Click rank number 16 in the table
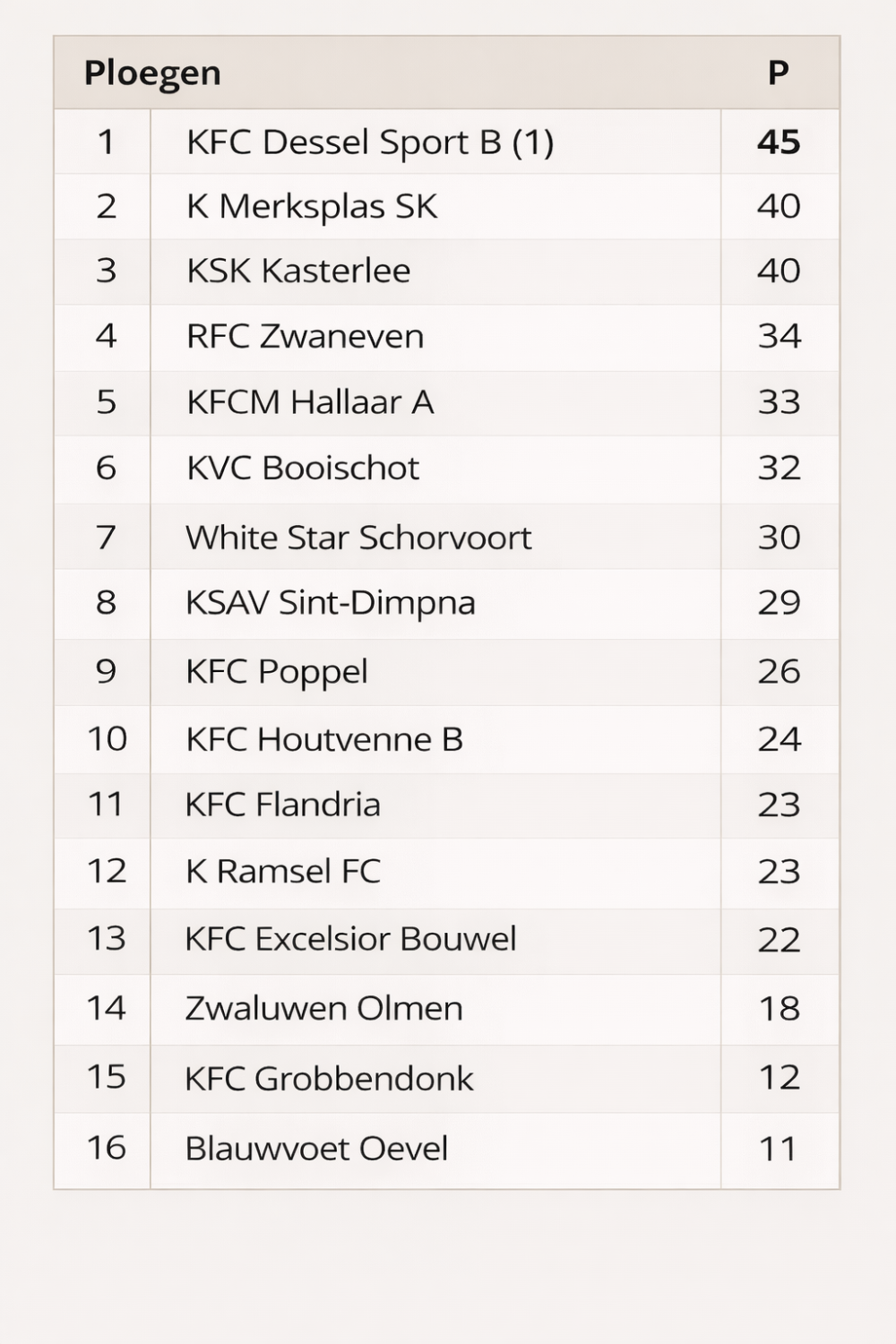Viewport: 896px width, 1344px height. pyautogui.click(x=106, y=1148)
